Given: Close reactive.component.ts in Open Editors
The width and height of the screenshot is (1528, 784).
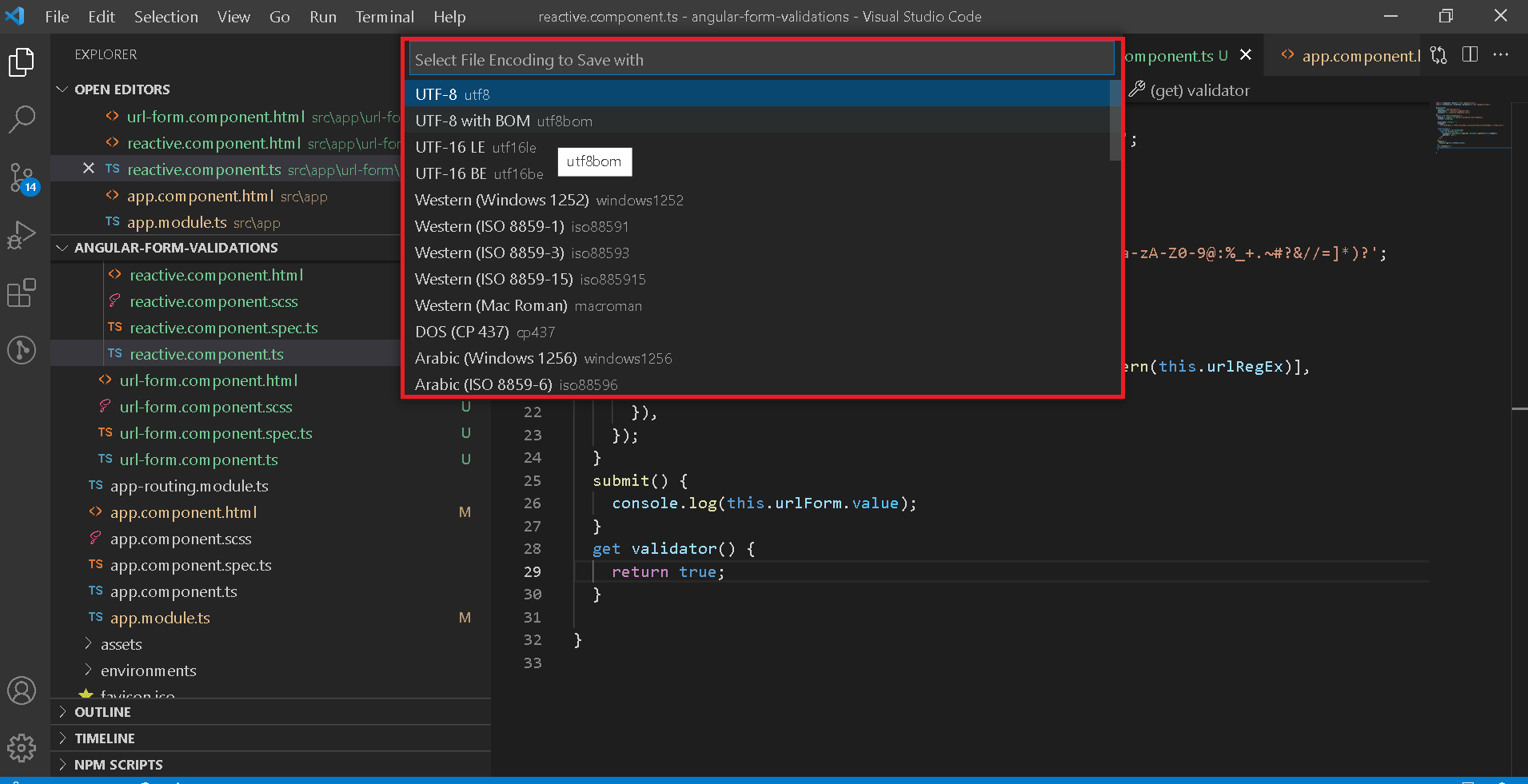Looking at the screenshot, I should [x=88, y=169].
